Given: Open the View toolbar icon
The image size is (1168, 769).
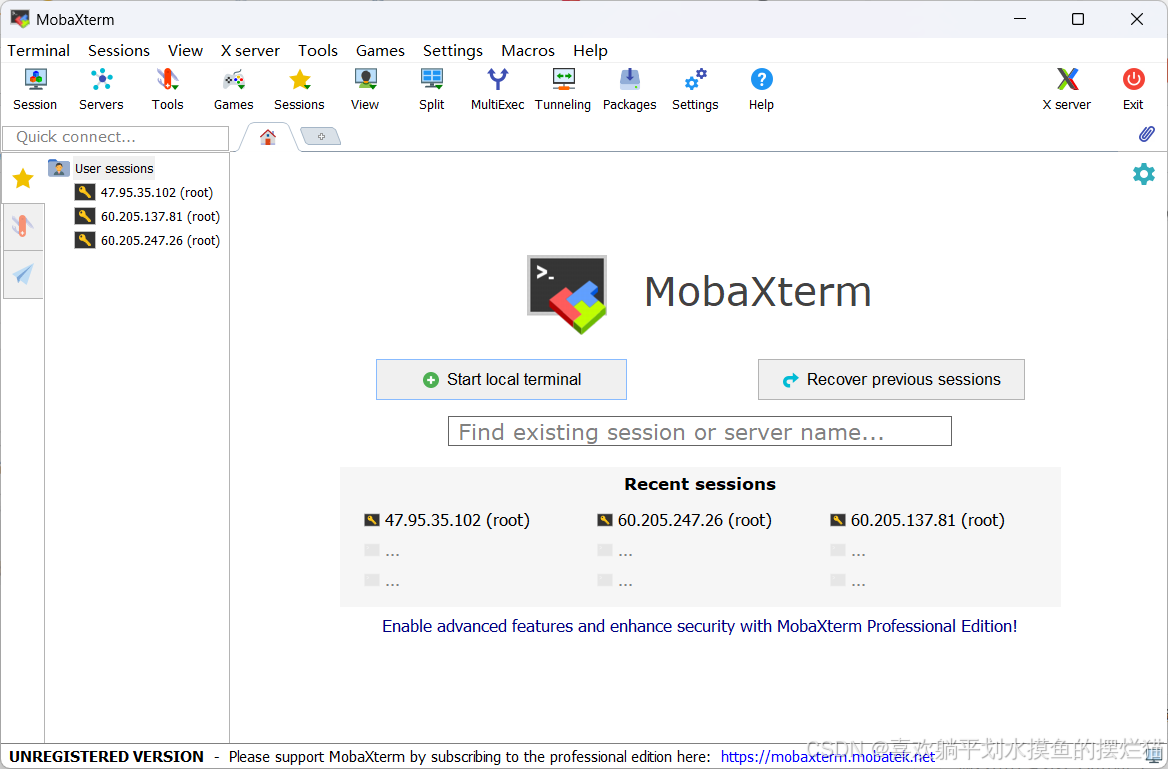Looking at the screenshot, I should pos(365,89).
